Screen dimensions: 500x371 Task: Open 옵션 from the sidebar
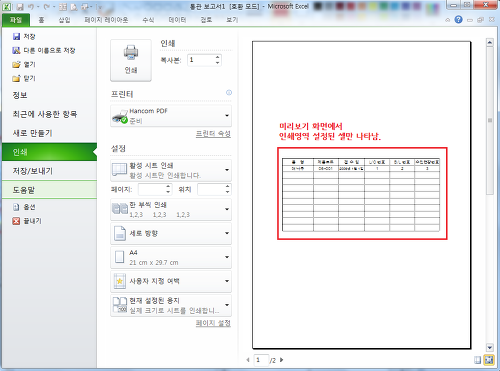[x=24, y=207]
